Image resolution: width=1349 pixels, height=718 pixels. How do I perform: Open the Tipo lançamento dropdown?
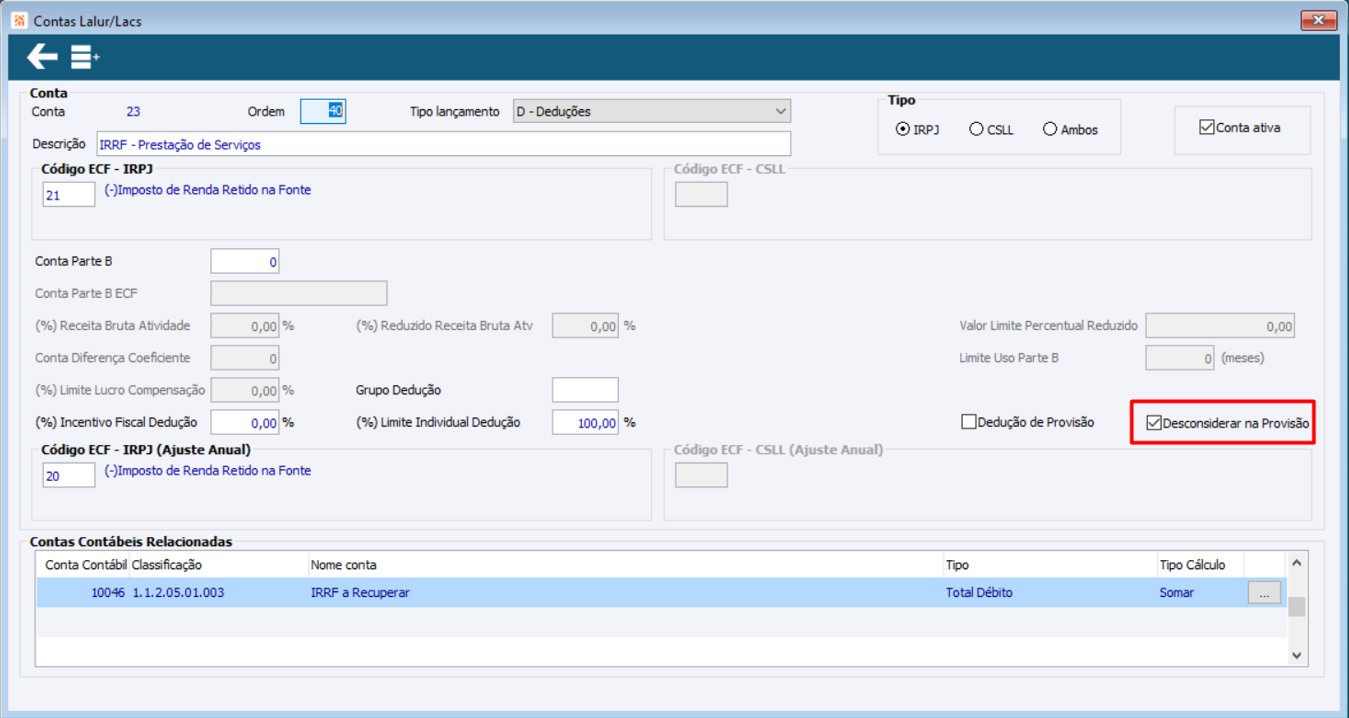651,111
